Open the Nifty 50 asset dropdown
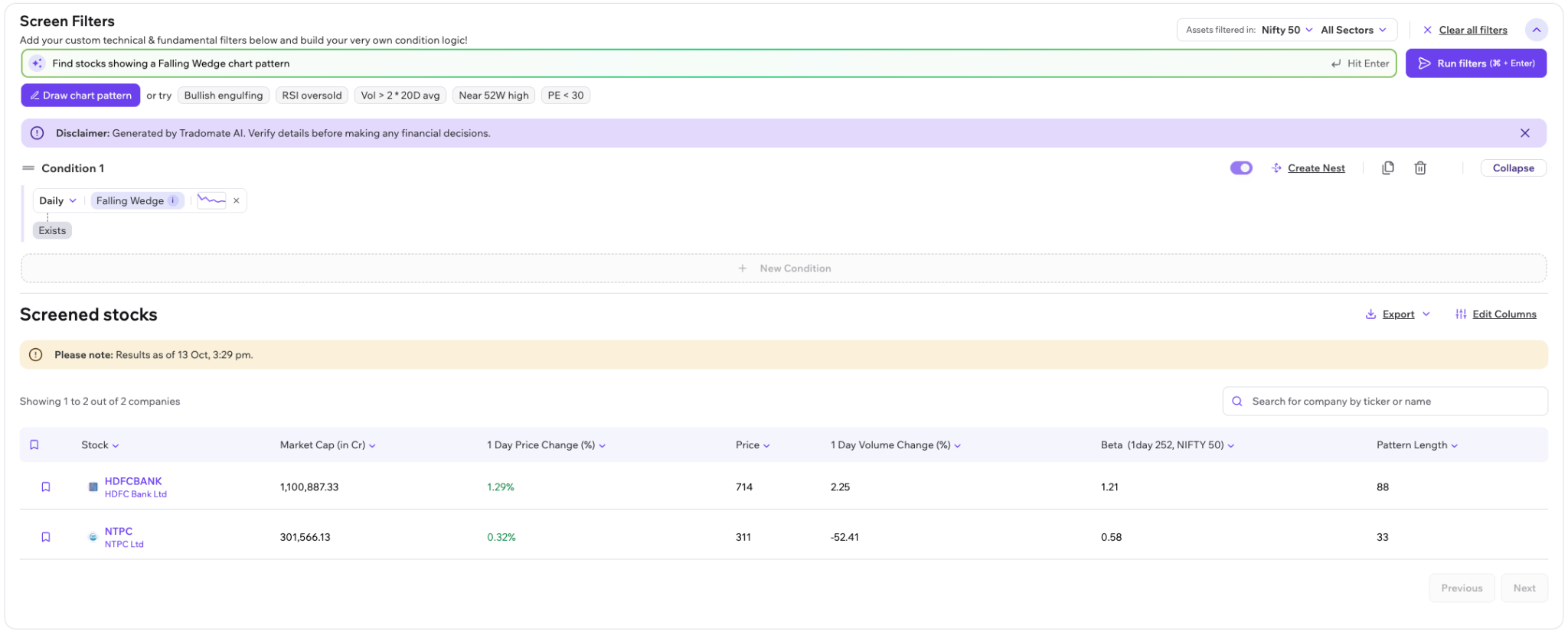1568x635 pixels. point(1287,30)
